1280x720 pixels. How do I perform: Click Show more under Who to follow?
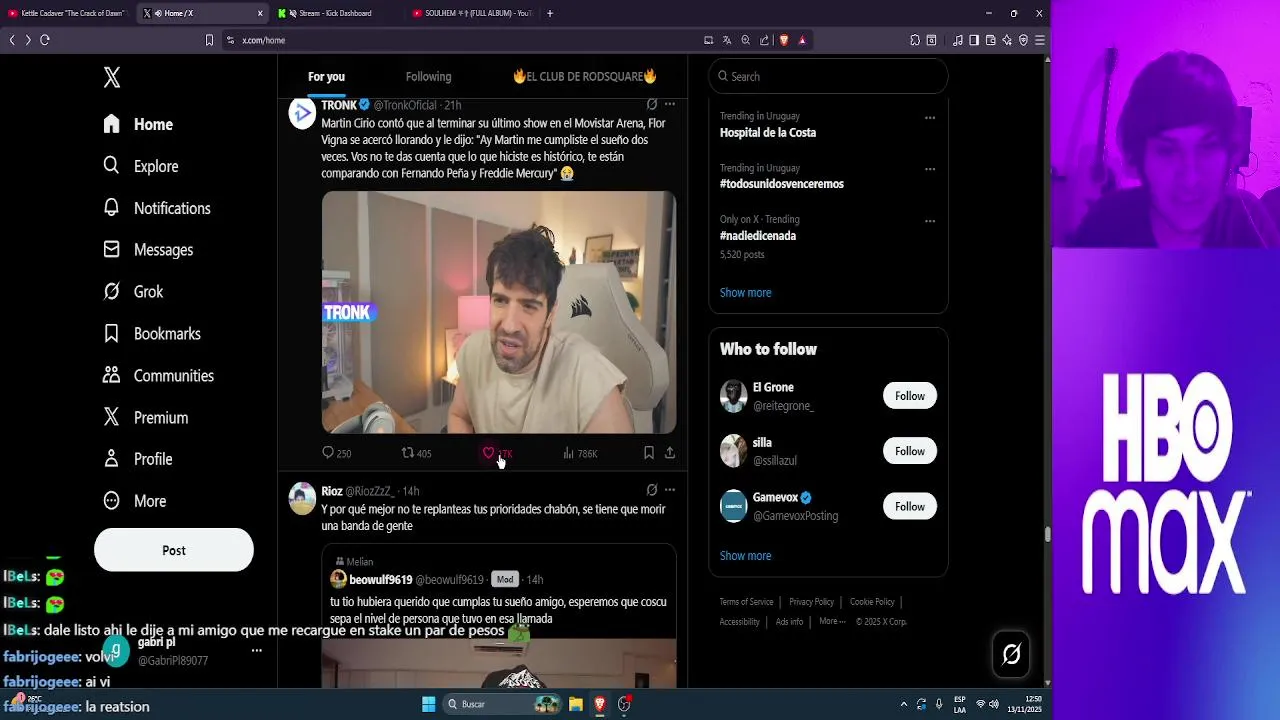click(745, 556)
